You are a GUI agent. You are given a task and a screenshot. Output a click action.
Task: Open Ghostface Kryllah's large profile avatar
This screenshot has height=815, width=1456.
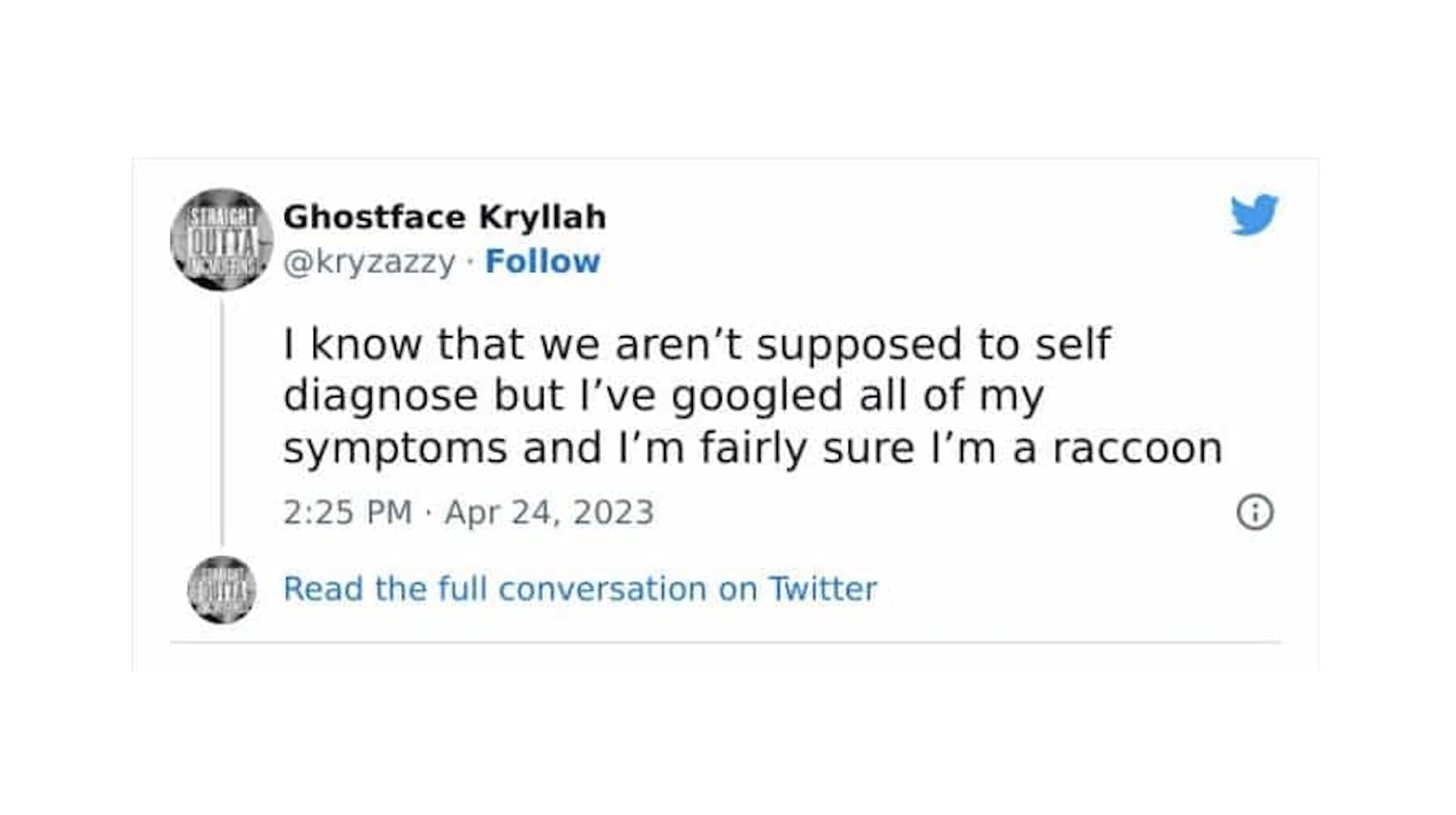[221, 239]
